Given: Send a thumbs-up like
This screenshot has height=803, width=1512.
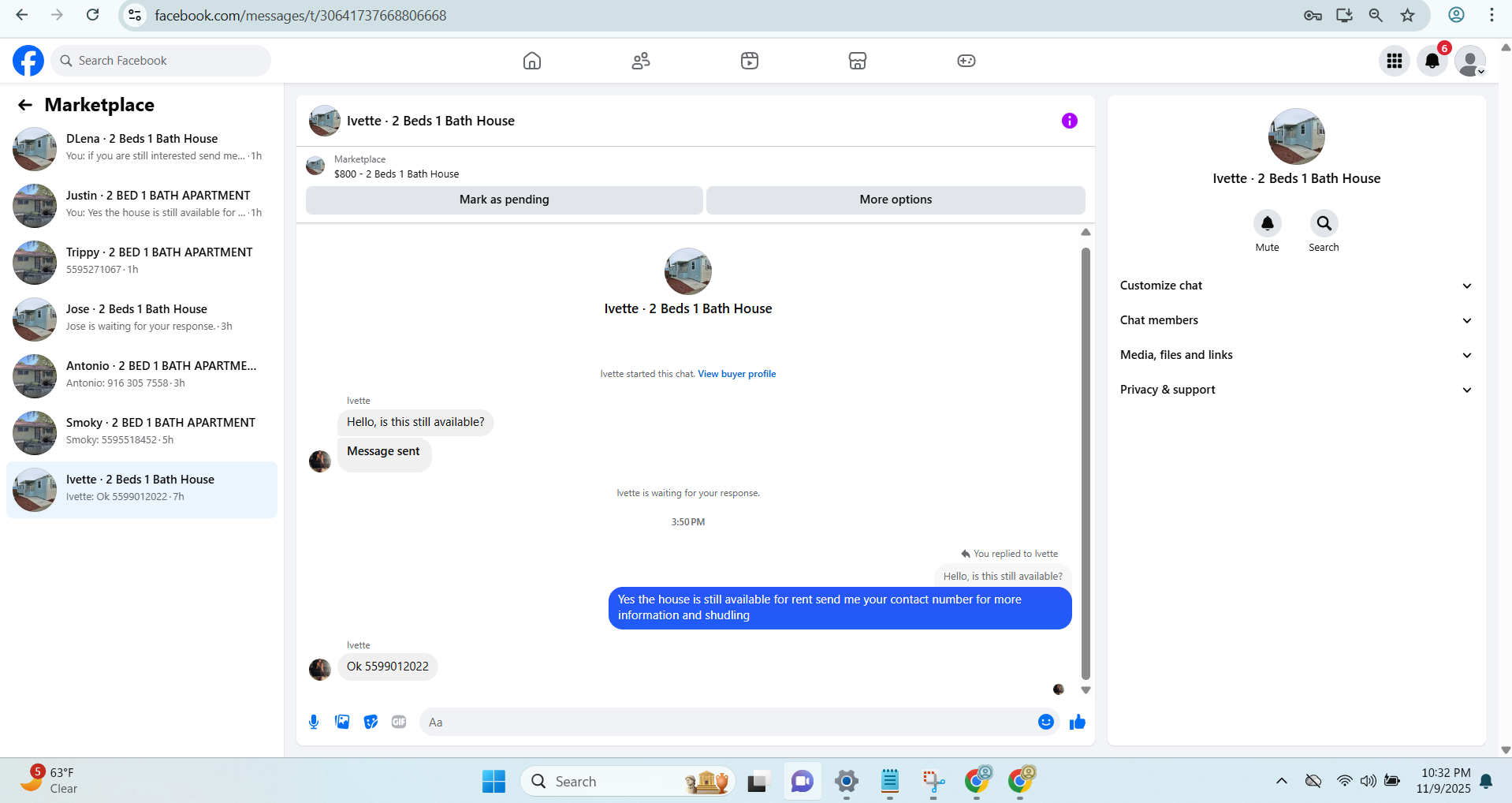Looking at the screenshot, I should coord(1078,722).
